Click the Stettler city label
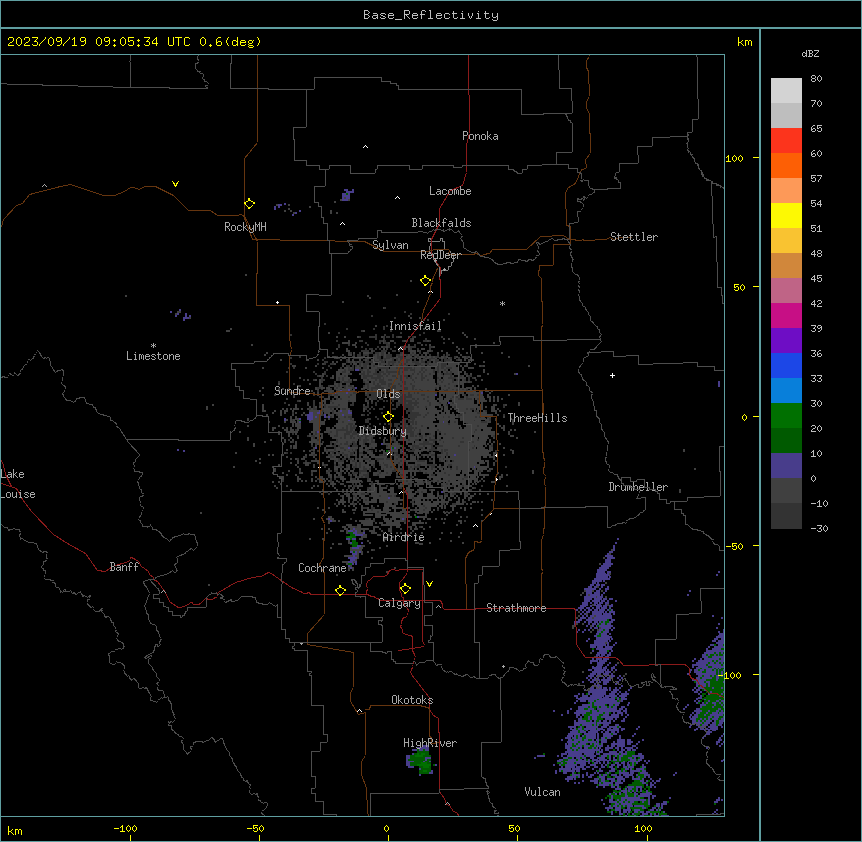 (634, 237)
